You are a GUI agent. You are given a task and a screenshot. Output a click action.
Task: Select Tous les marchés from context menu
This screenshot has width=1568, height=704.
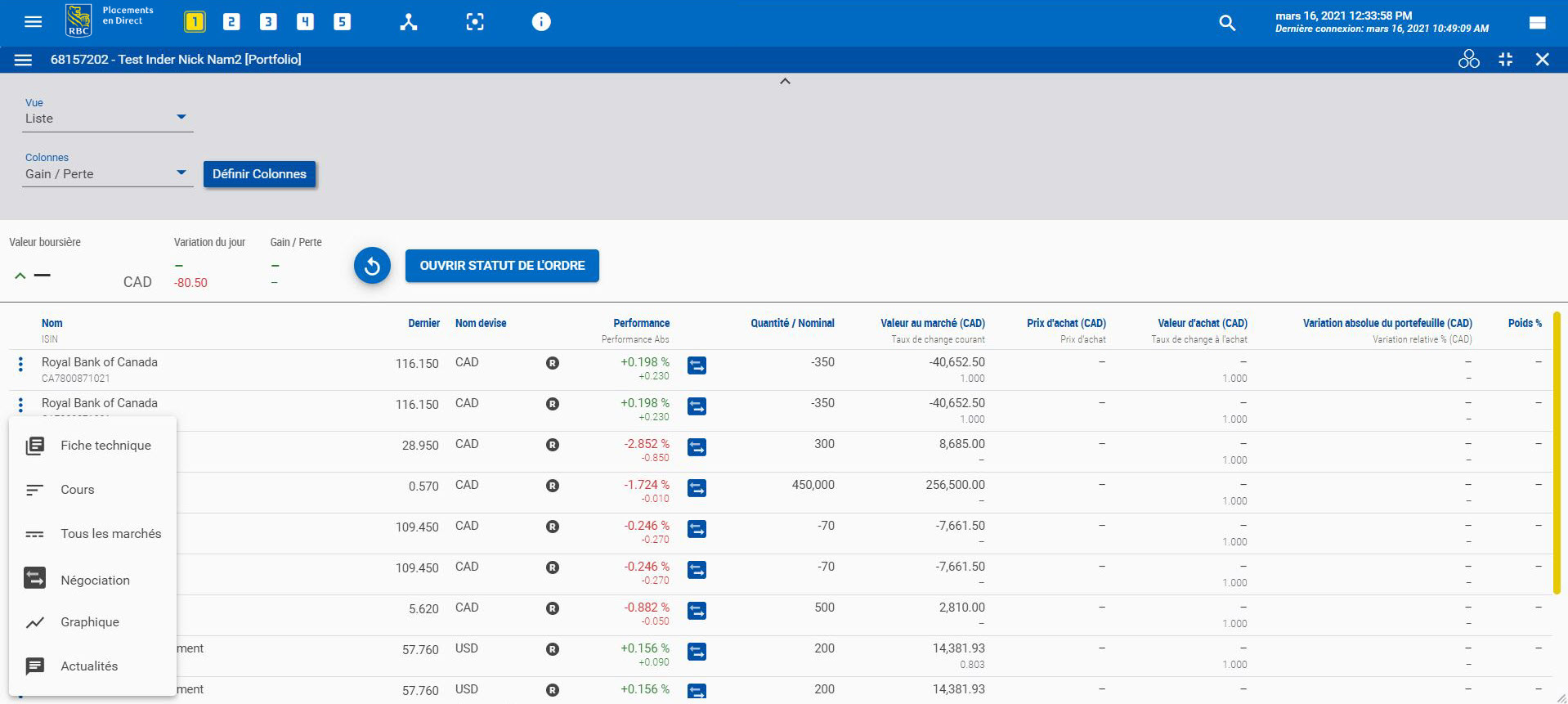click(x=92, y=534)
